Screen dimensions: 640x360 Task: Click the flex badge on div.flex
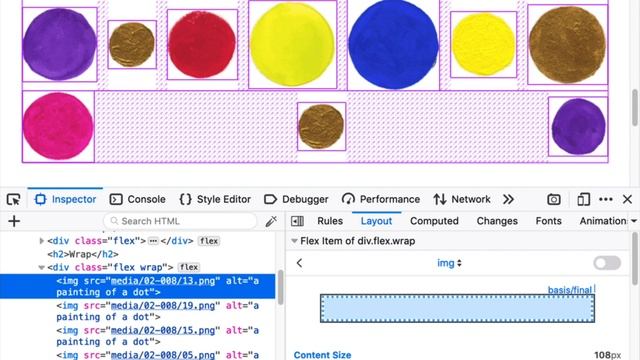[209, 241]
